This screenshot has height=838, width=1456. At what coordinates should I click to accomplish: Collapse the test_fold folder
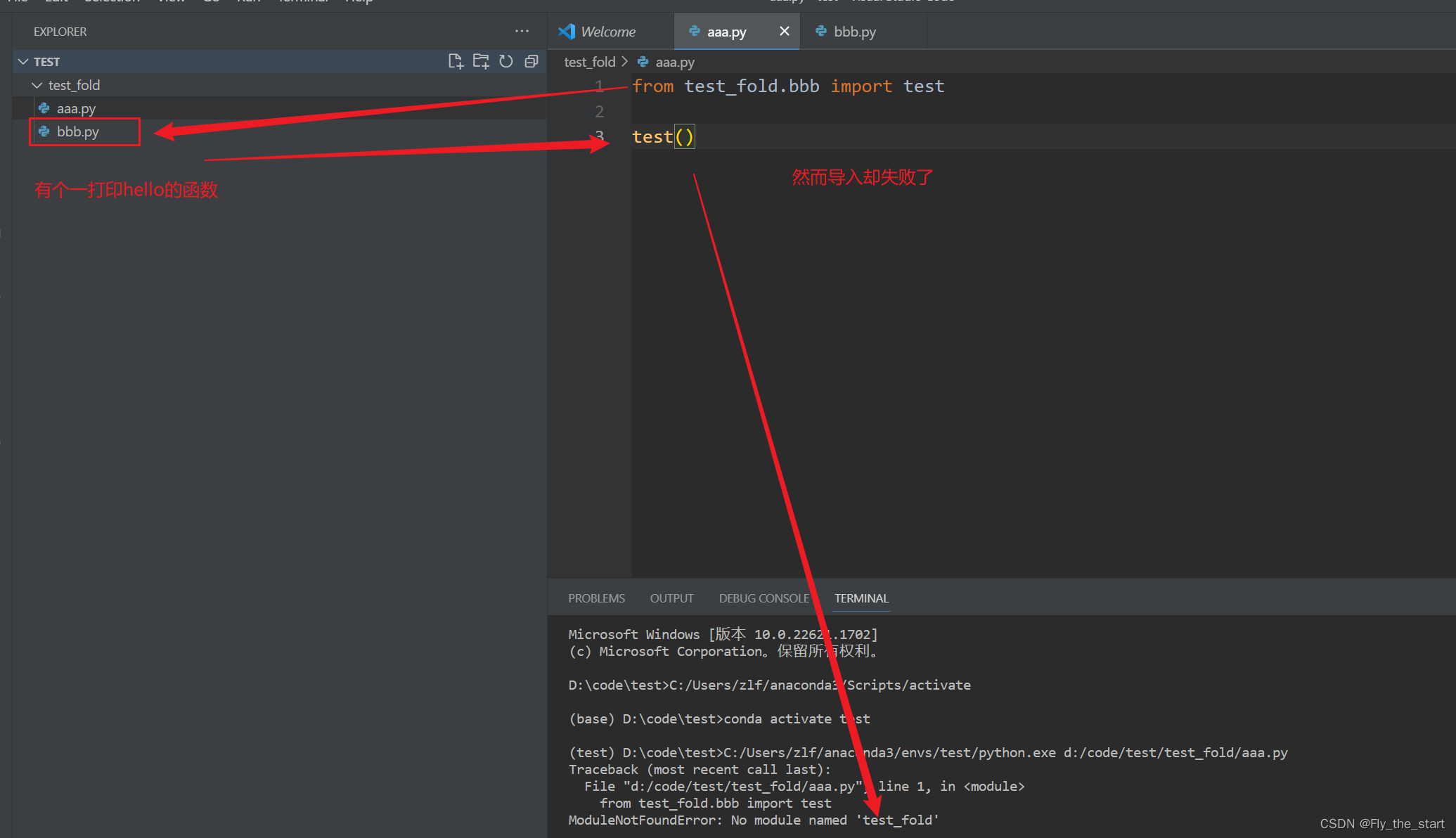37,85
